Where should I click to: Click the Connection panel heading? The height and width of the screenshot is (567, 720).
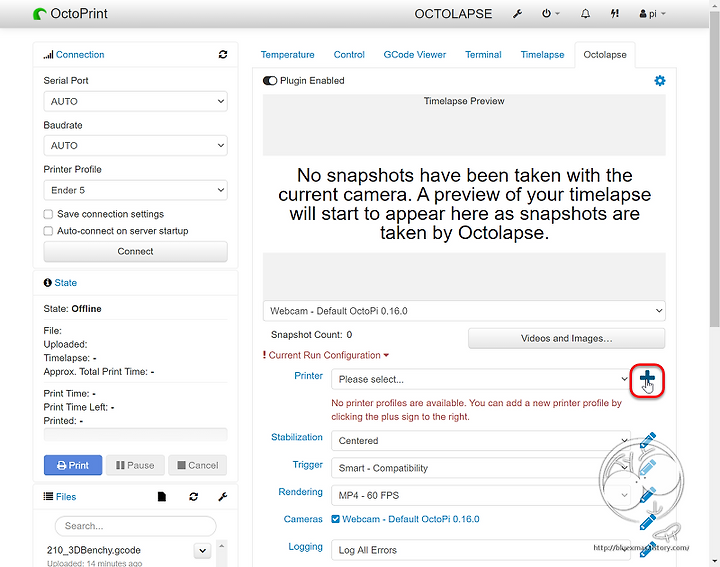pyautogui.click(x=80, y=55)
